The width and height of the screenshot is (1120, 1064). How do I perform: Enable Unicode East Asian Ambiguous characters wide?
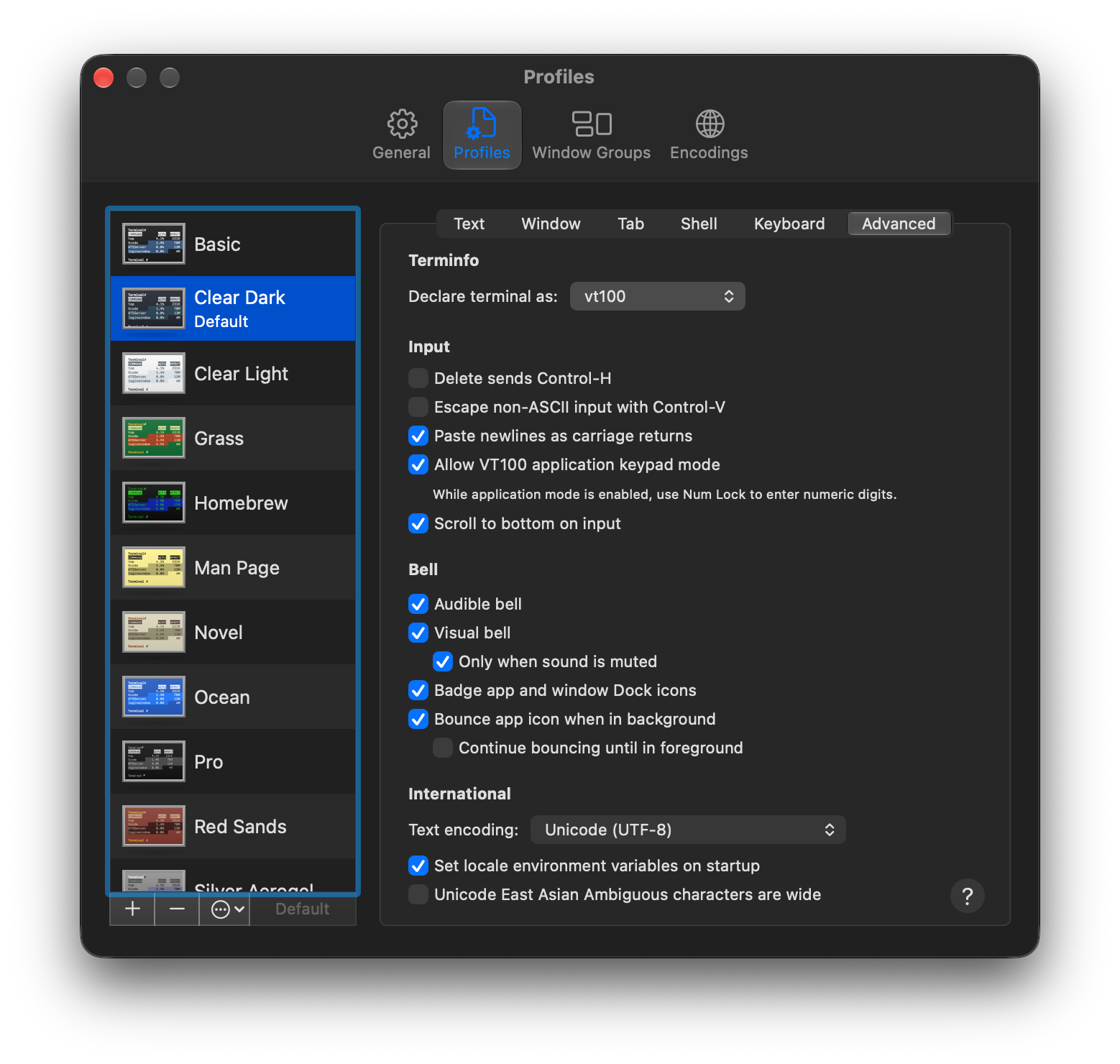point(418,894)
